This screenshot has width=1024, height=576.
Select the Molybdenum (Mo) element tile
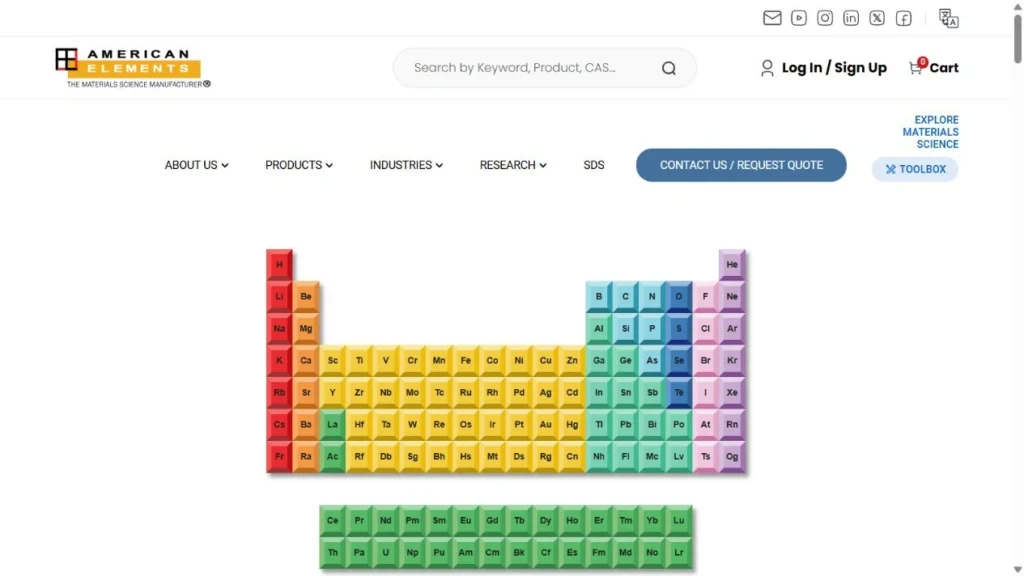[x=412, y=392]
